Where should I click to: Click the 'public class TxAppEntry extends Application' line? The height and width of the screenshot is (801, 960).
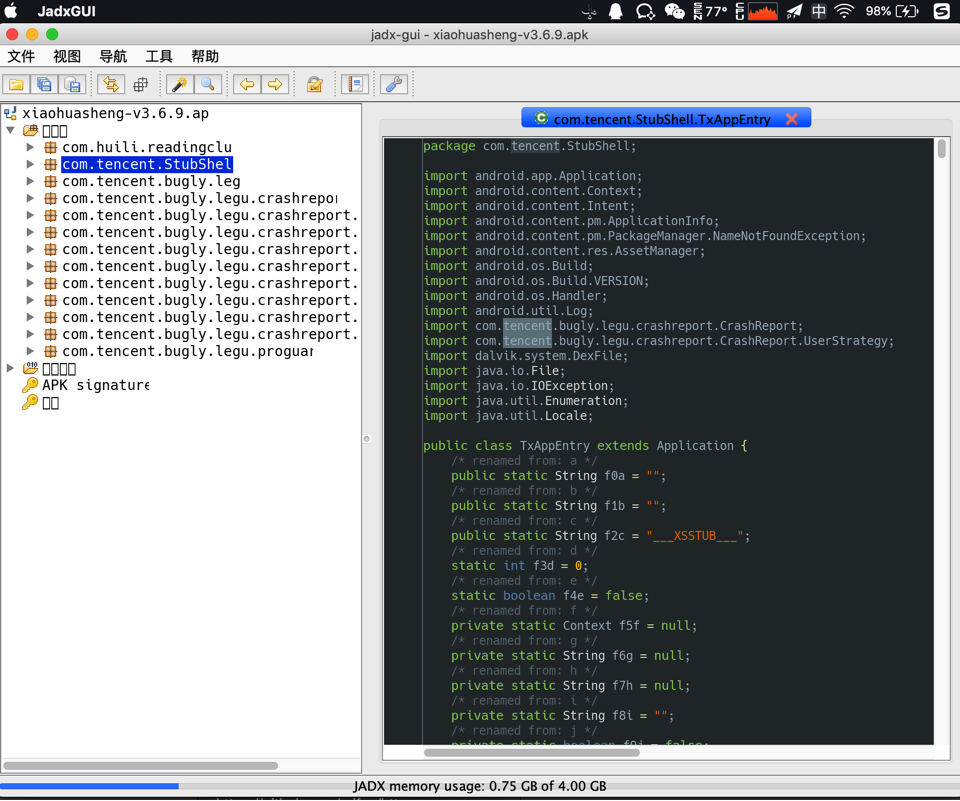pos(585,446)
